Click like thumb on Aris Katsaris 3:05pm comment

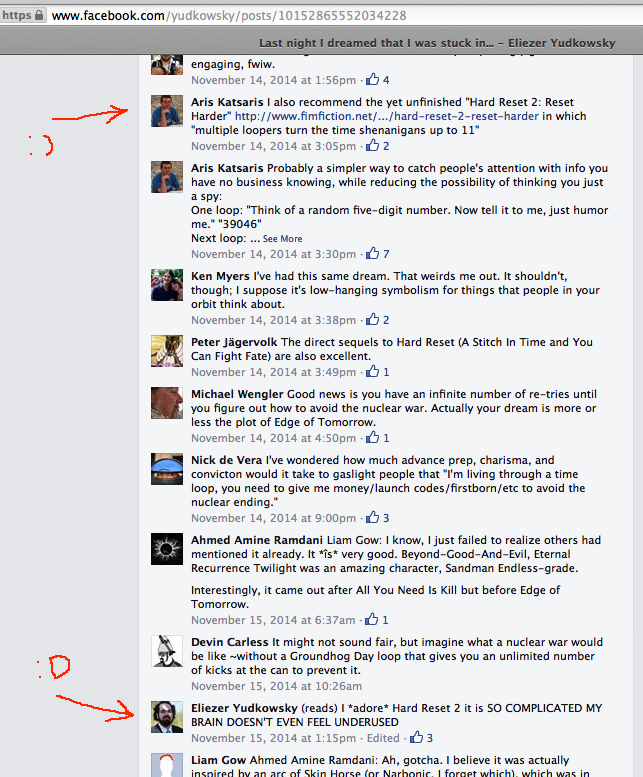click(x=373, y=145)
